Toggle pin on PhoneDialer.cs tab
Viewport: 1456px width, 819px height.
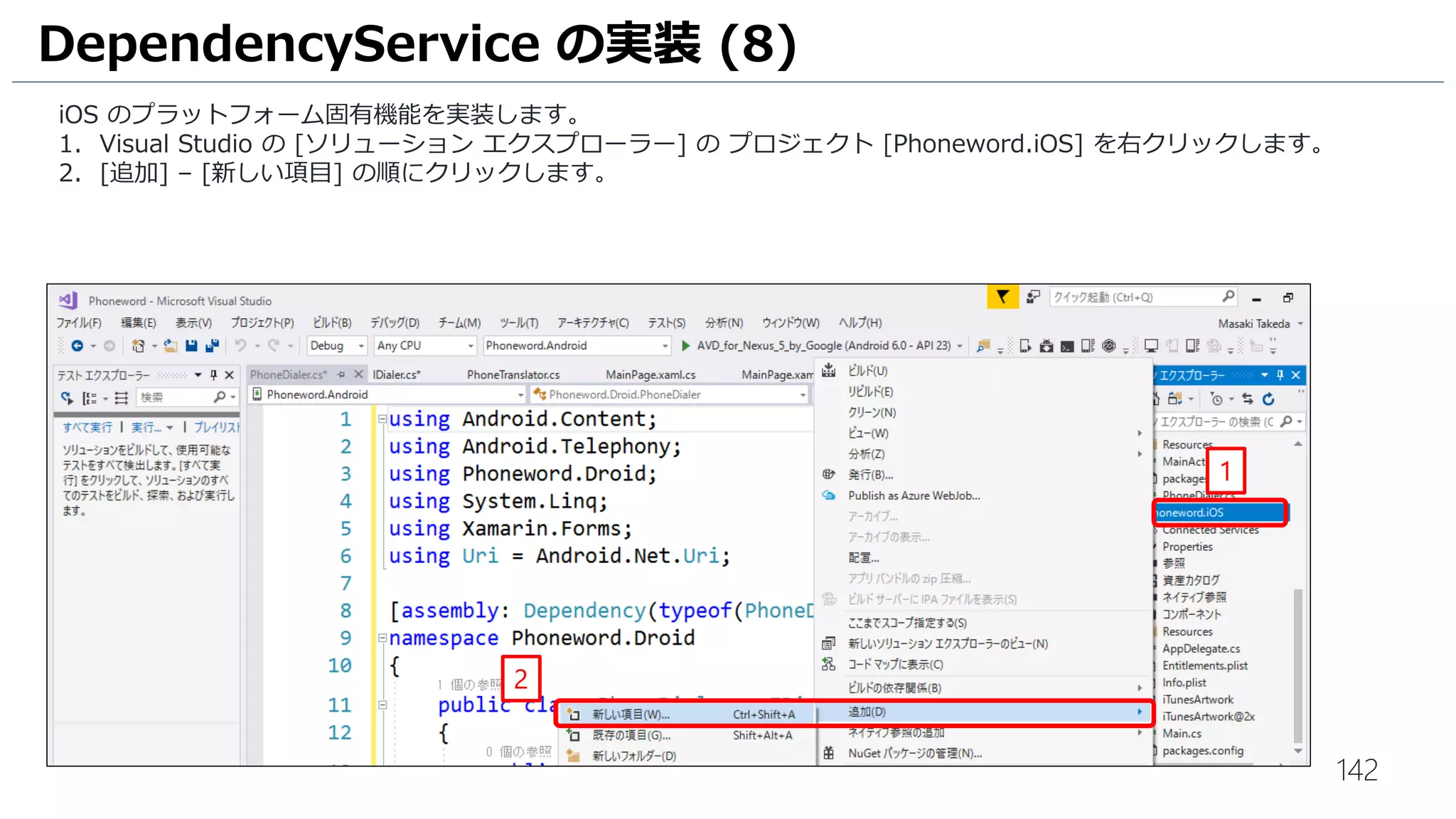pyautogui.click(x=341, y=374)
